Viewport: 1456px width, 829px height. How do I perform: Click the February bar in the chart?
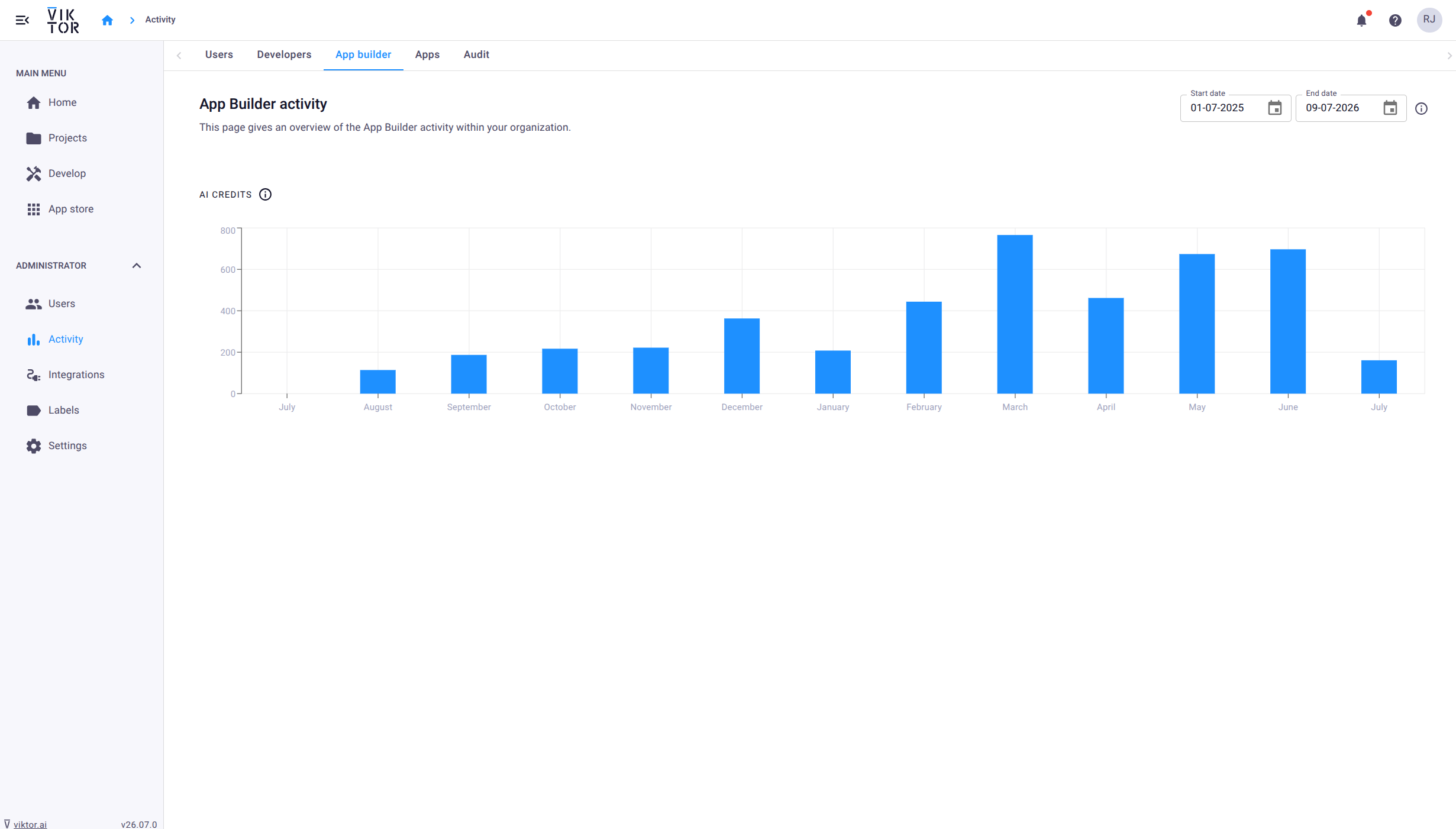pyautogui.click(x=924, y=347)
